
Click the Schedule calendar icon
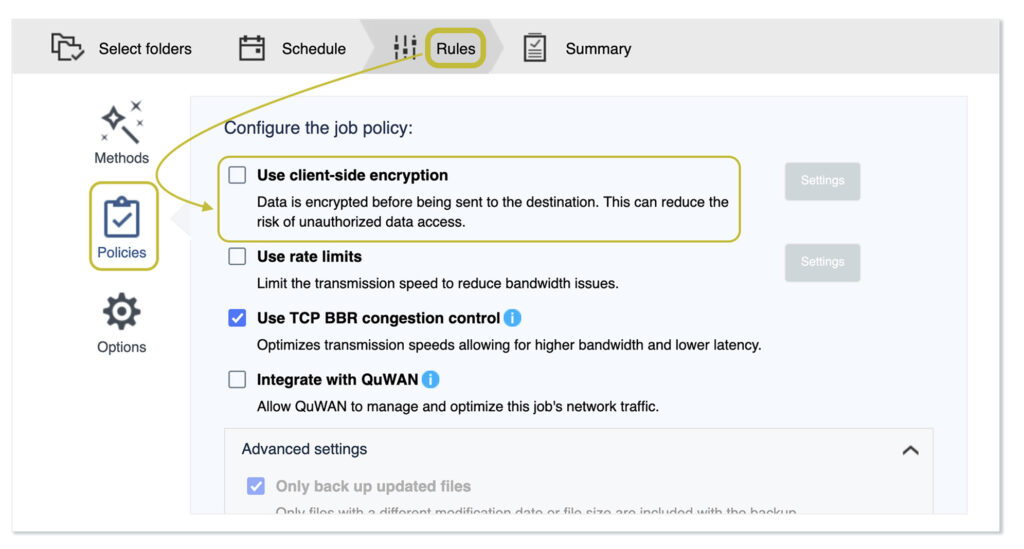coord(252,48)
